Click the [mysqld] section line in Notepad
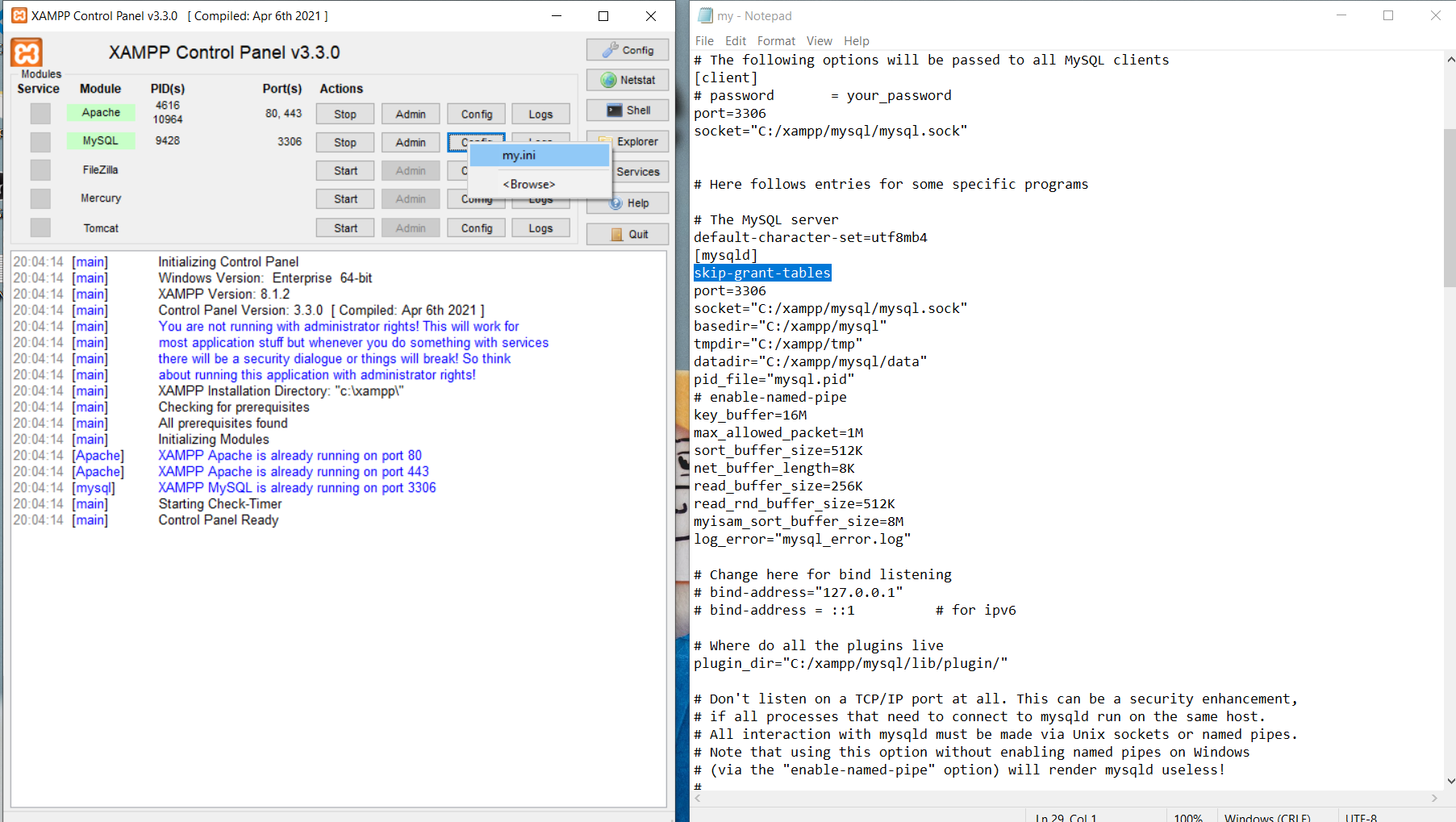This screenshot has width=1456, height=822. click(x=726, y=255)
